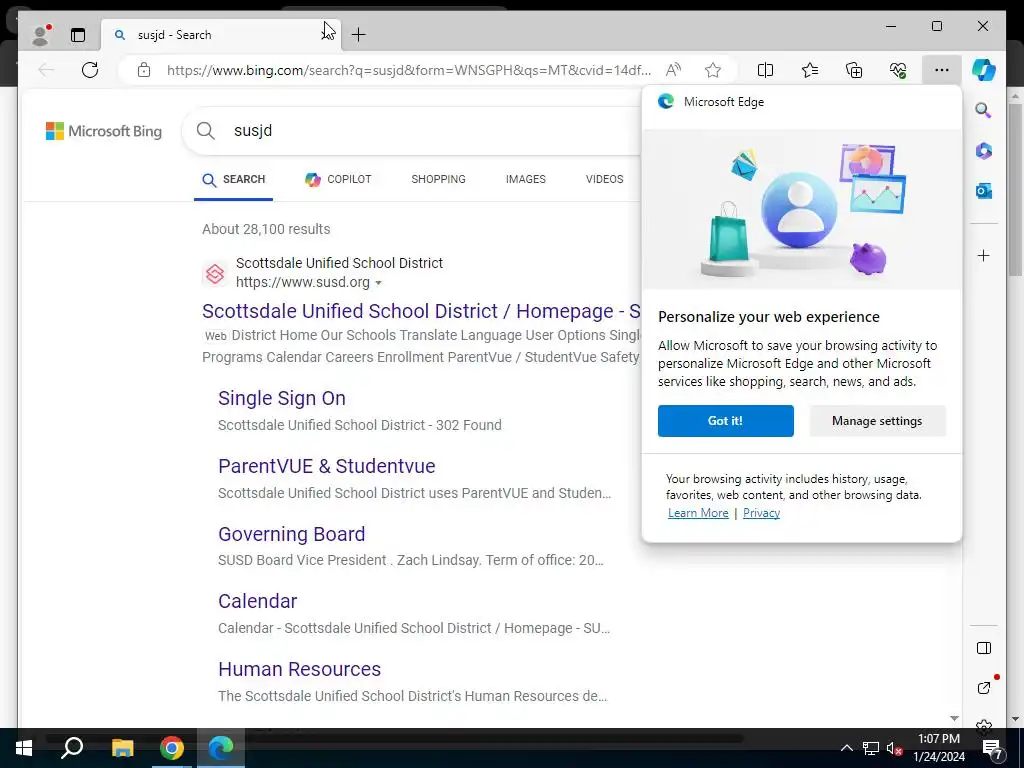
Task: Start Read aloud from address bar
Action: point(673,70)
